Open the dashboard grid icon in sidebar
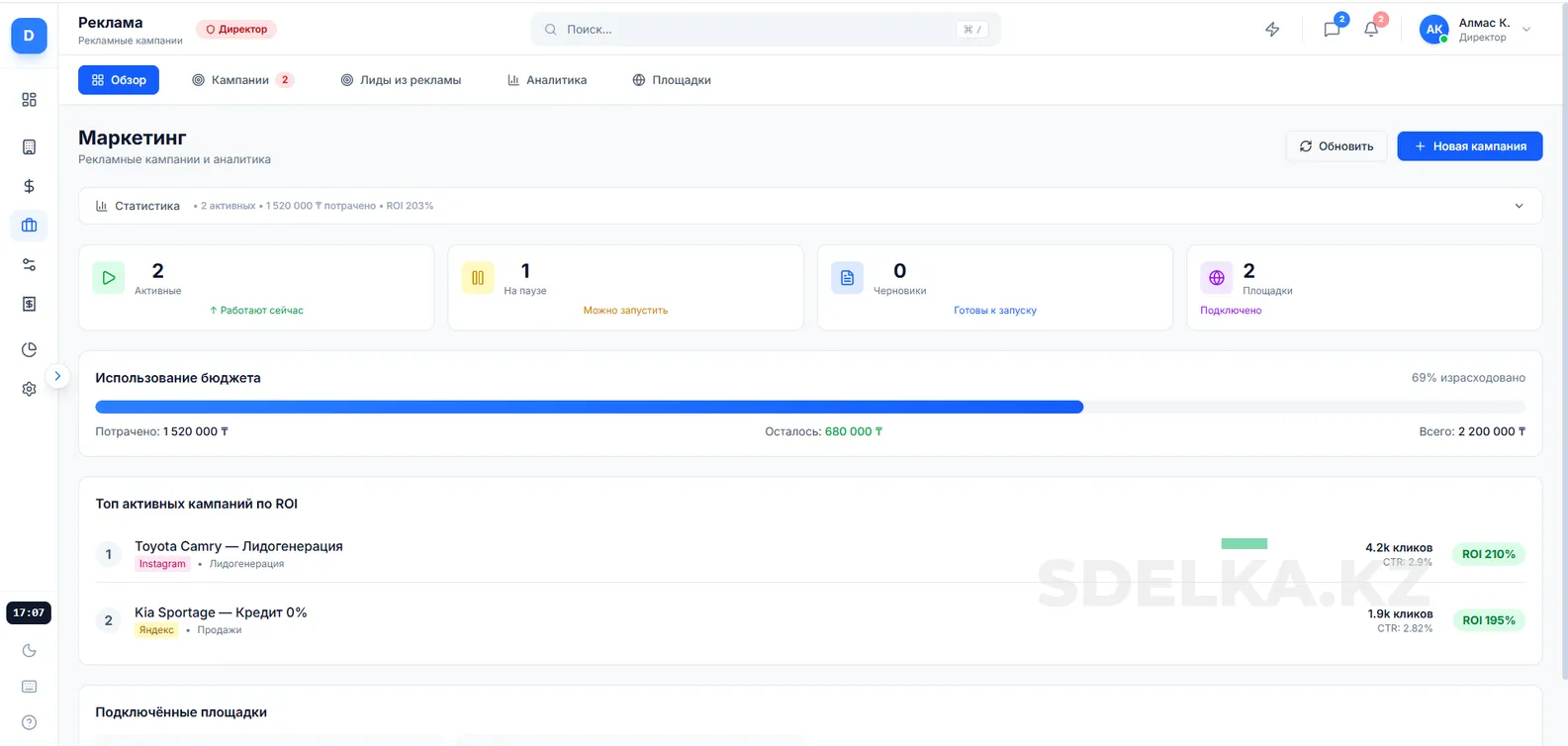1568x746 pixels. click(x=29, y=100)
